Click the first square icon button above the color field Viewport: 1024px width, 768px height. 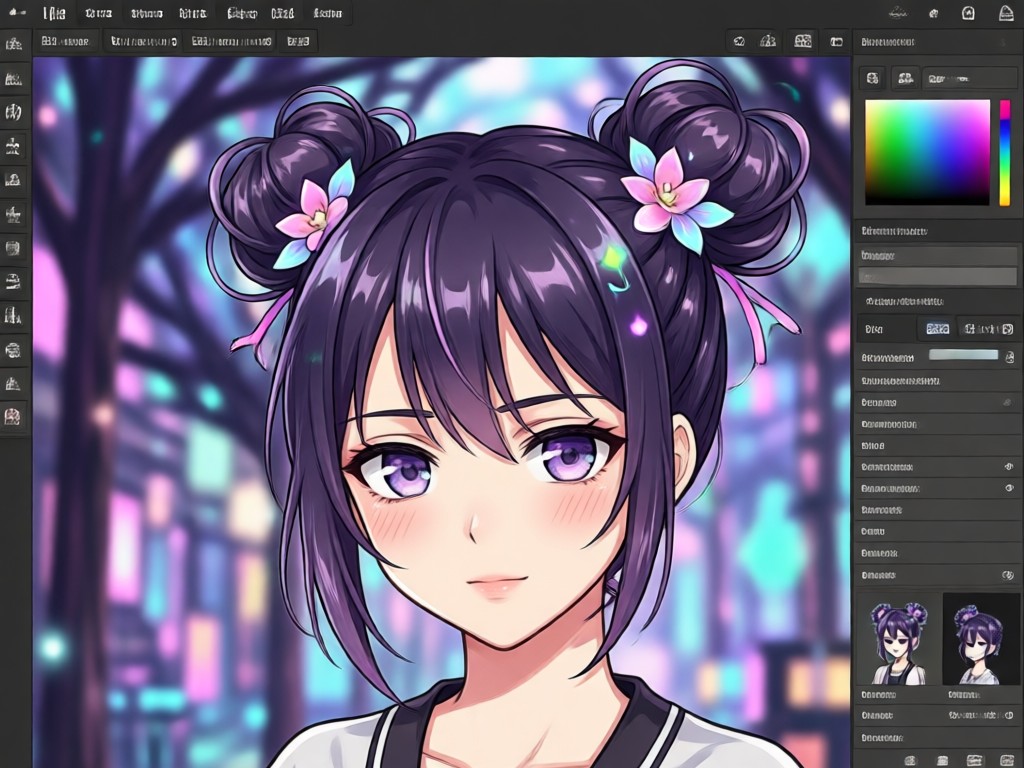[872, 78]
